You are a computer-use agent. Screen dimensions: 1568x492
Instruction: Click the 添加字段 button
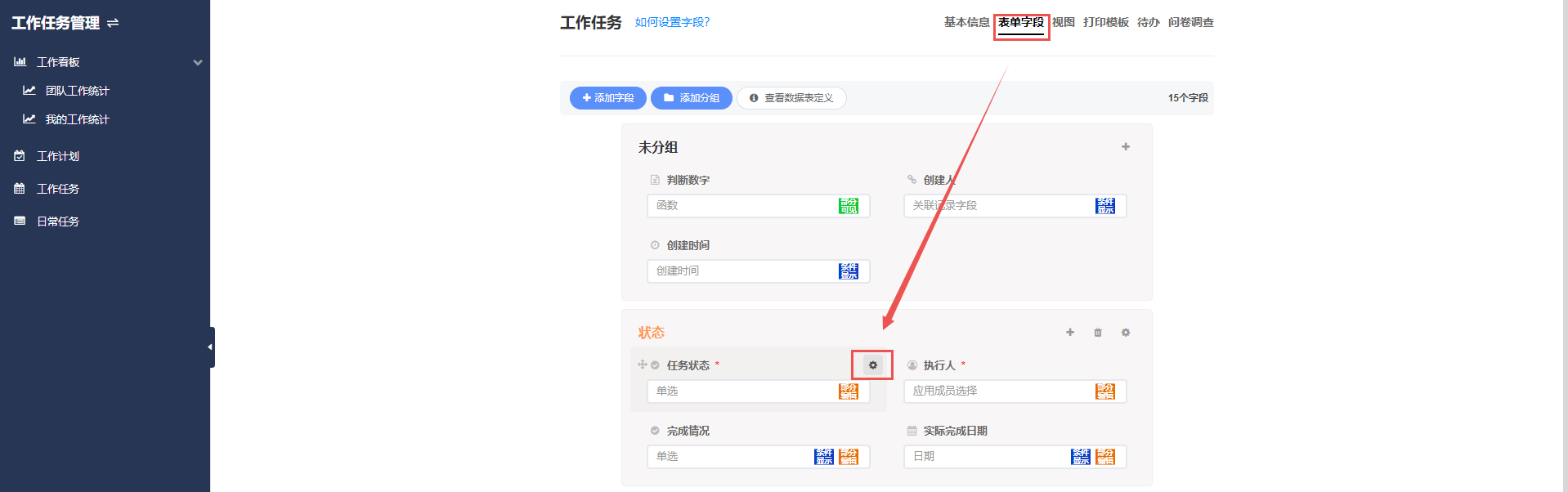click(607, 98)
